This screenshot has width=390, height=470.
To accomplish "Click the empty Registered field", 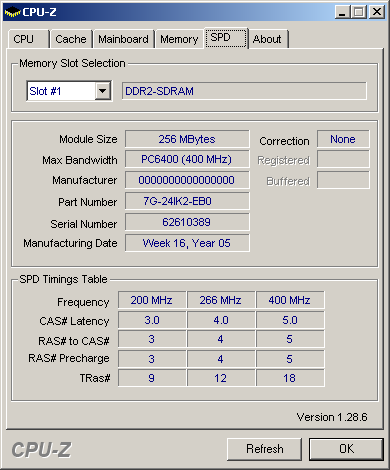I will coord(343,159).
